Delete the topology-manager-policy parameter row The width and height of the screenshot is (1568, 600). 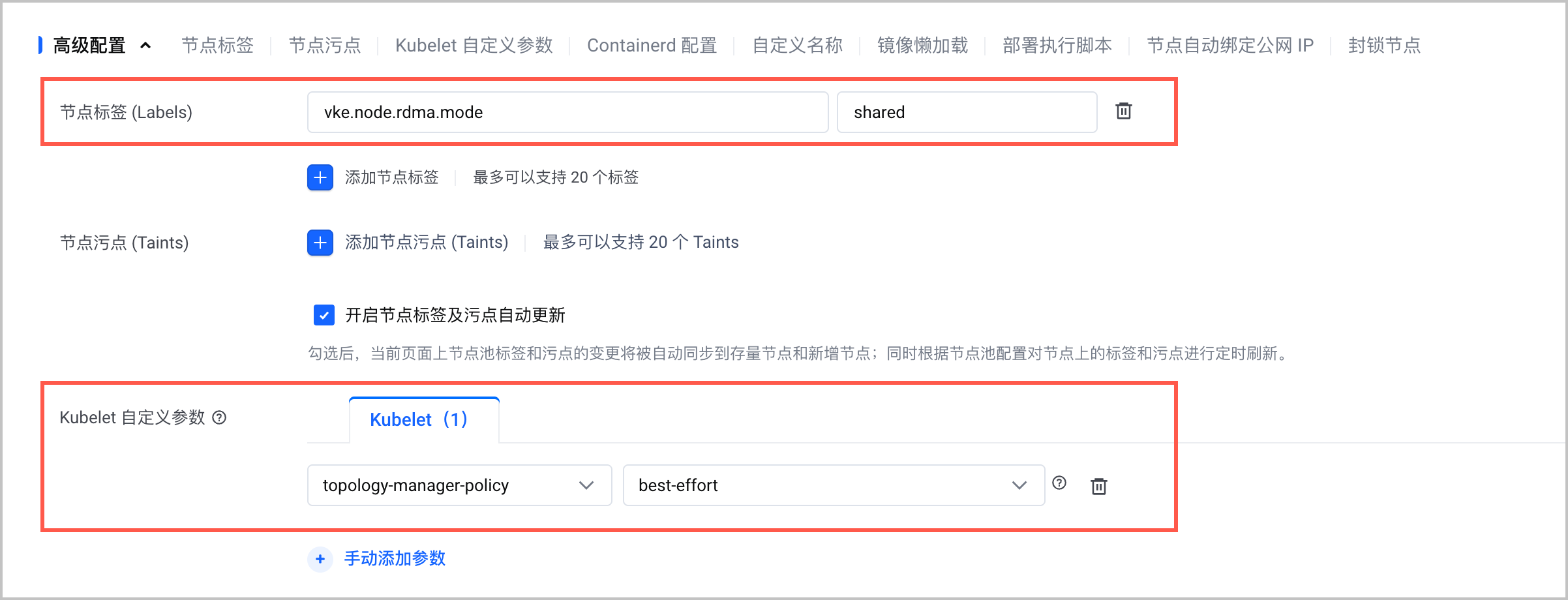[x=1099, y=486]
